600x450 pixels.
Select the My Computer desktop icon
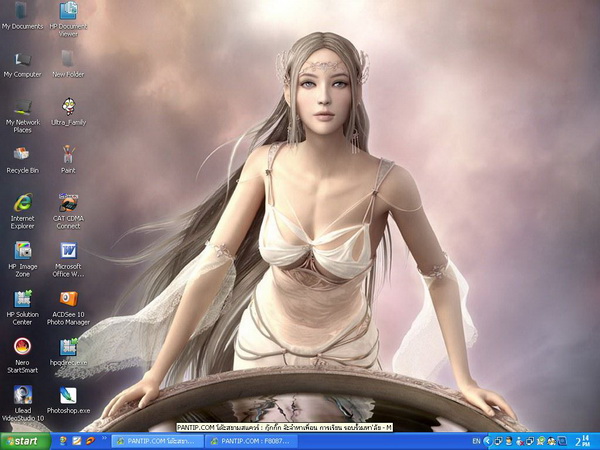click(22, 64)
